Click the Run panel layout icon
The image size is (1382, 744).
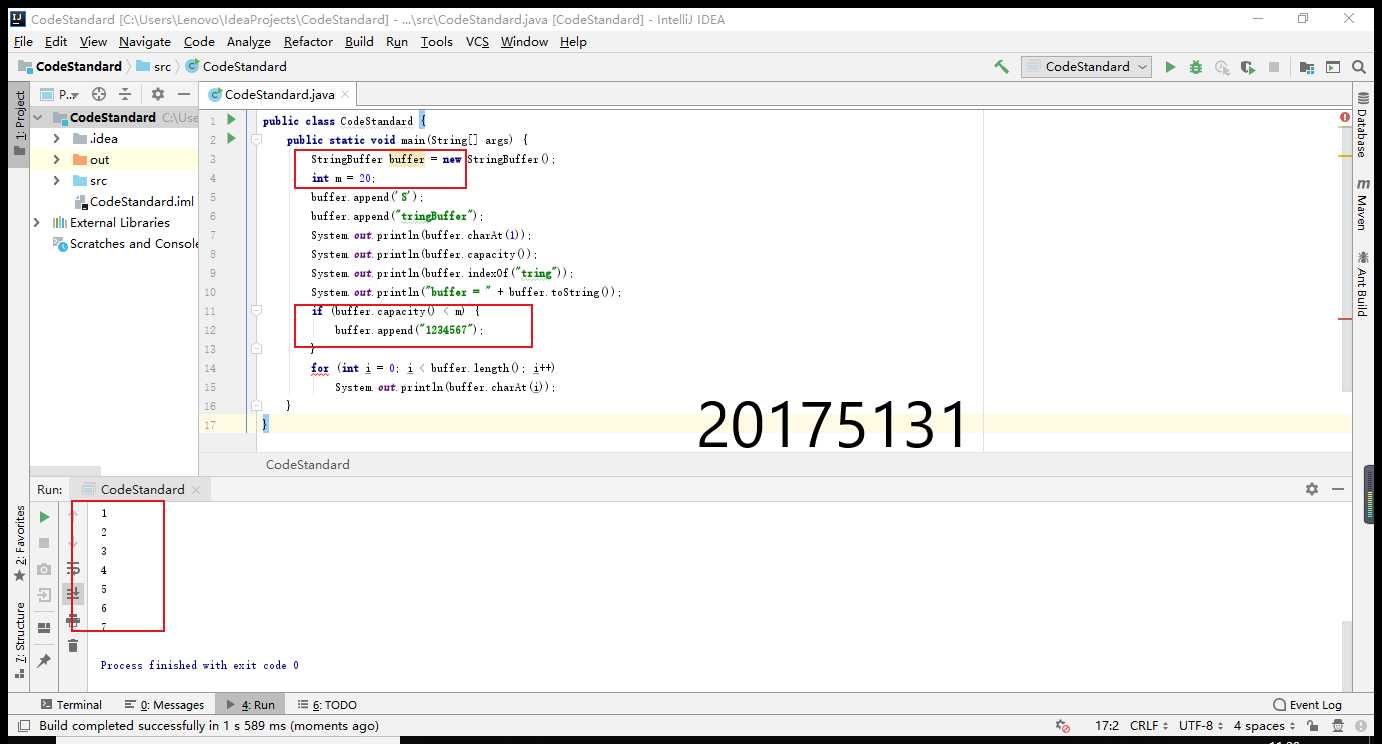point(44,628)
